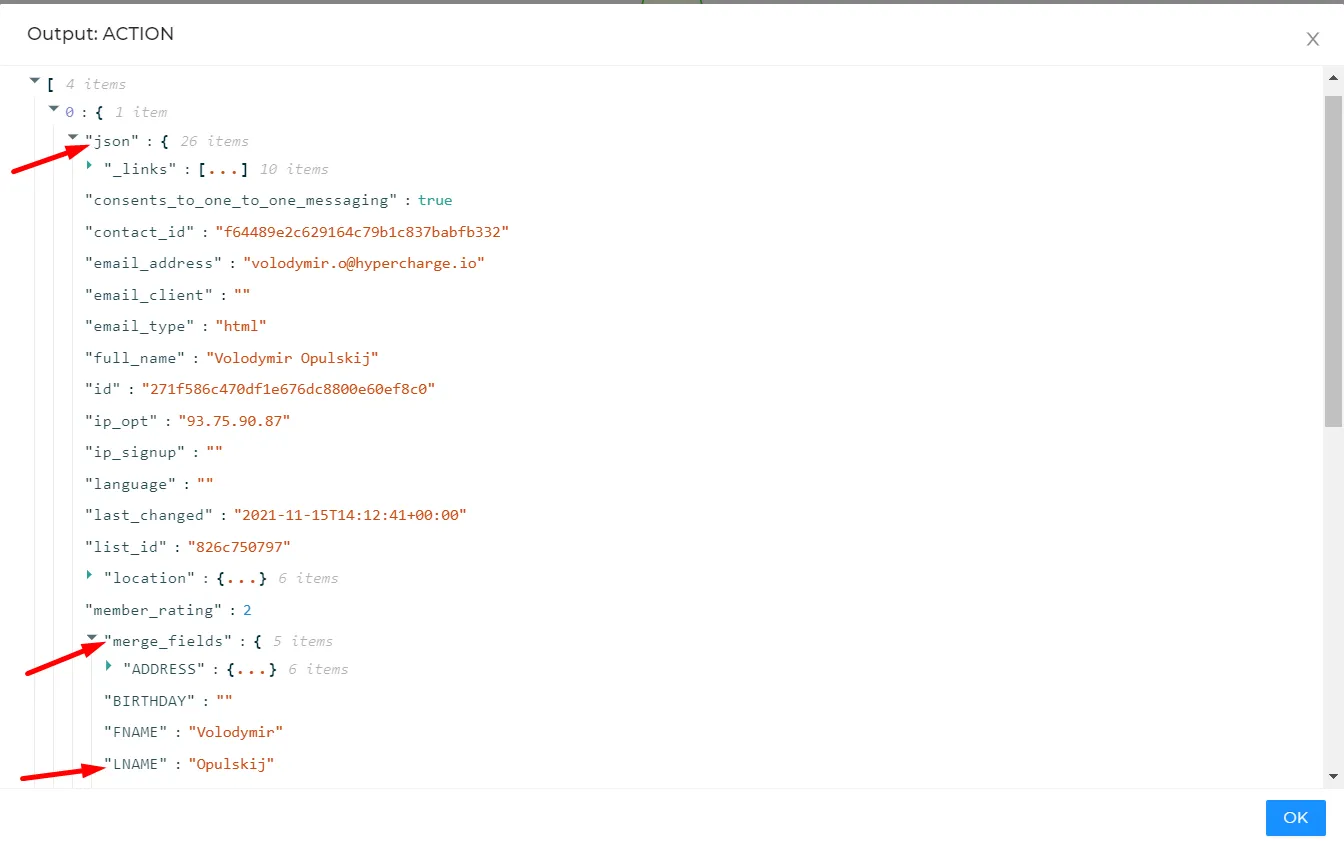
Task: Select the contact_id value f64489e2c629164c79b1c837babfb332
Action: coord(363,232)
